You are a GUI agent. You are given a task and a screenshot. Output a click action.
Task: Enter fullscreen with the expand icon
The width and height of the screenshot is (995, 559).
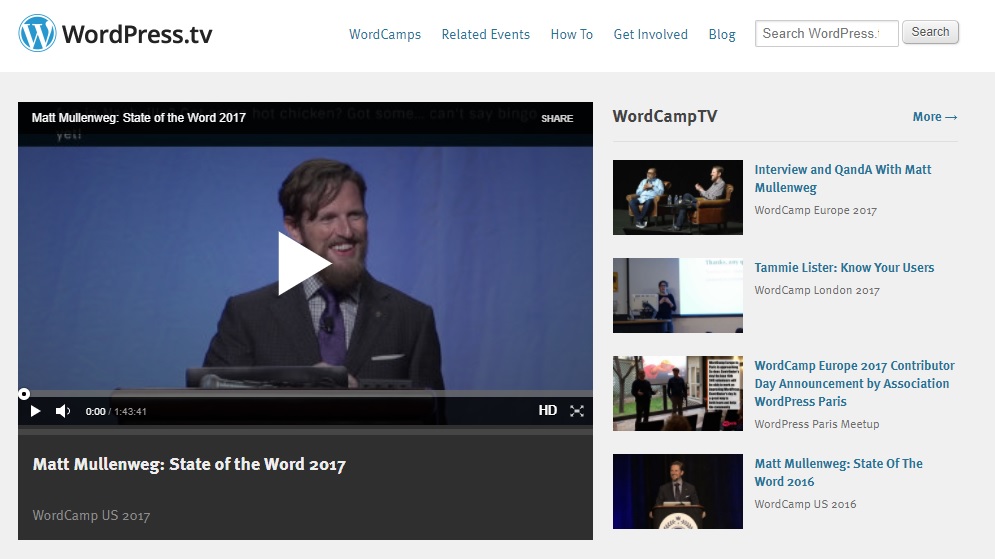pyautogui.click(x=577, y=411)
